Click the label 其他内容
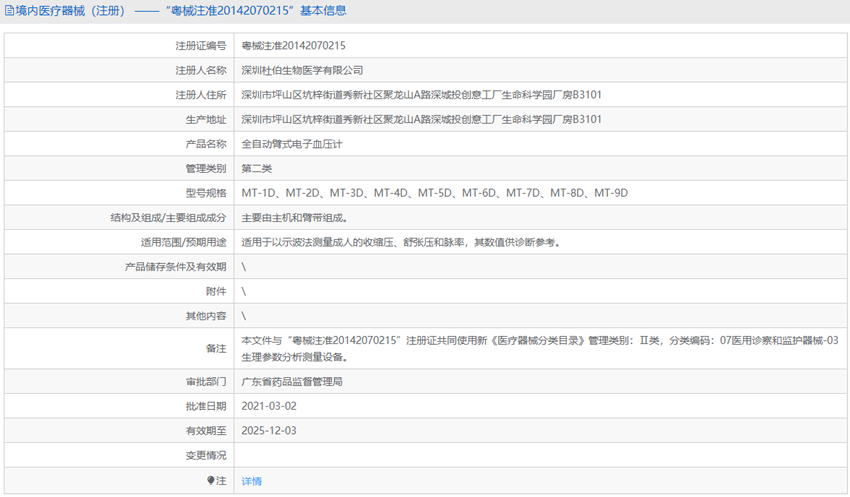The height and width of the screenshot is (497, 850). point(206,316)
